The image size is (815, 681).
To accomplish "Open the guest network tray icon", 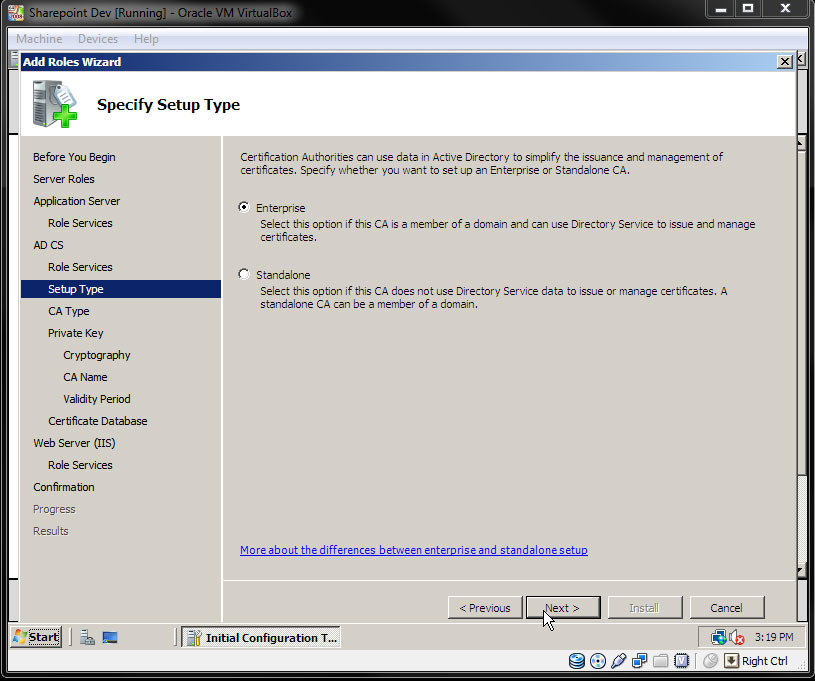I will click(x=718, y=637).
